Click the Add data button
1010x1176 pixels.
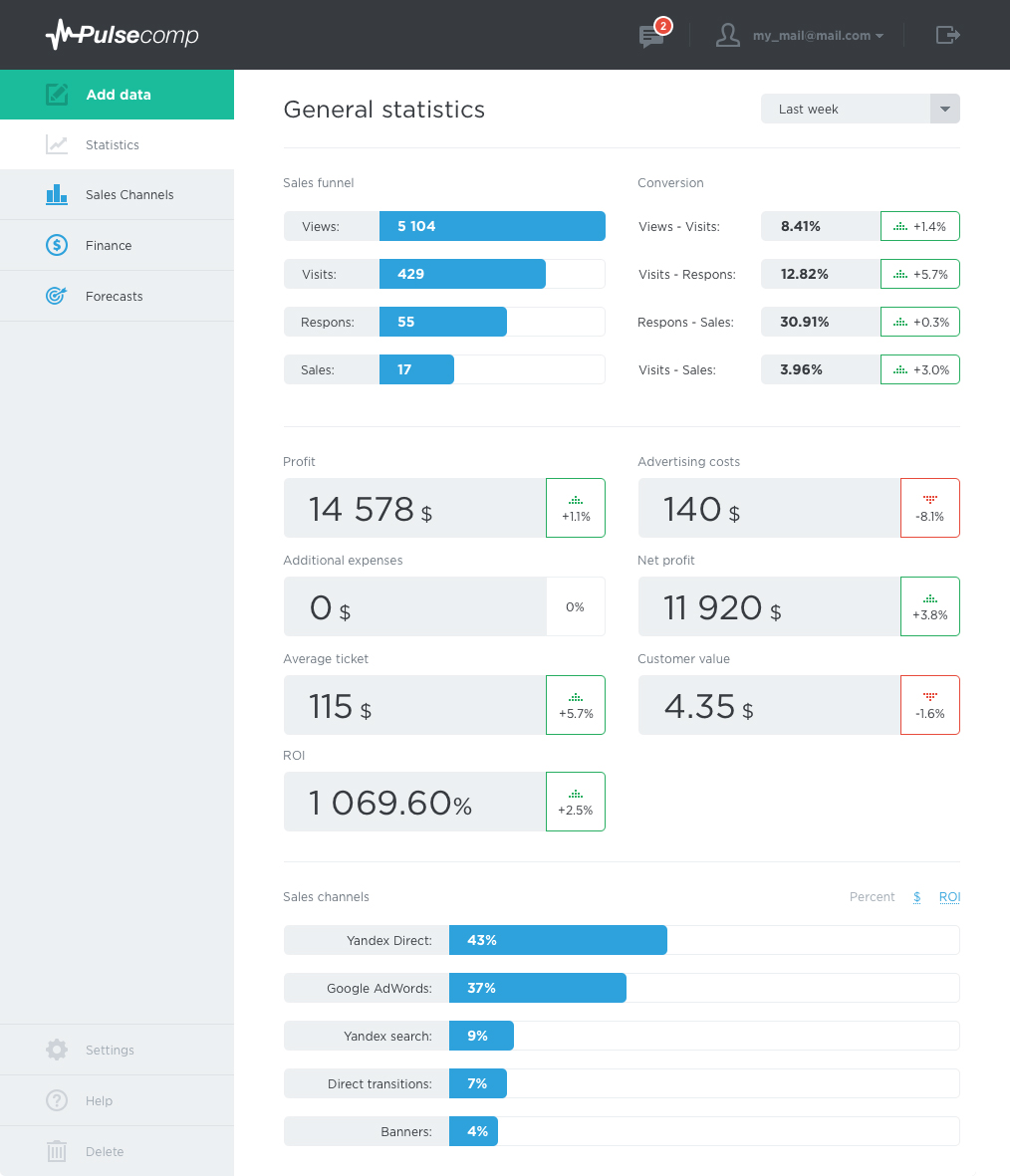117,95
